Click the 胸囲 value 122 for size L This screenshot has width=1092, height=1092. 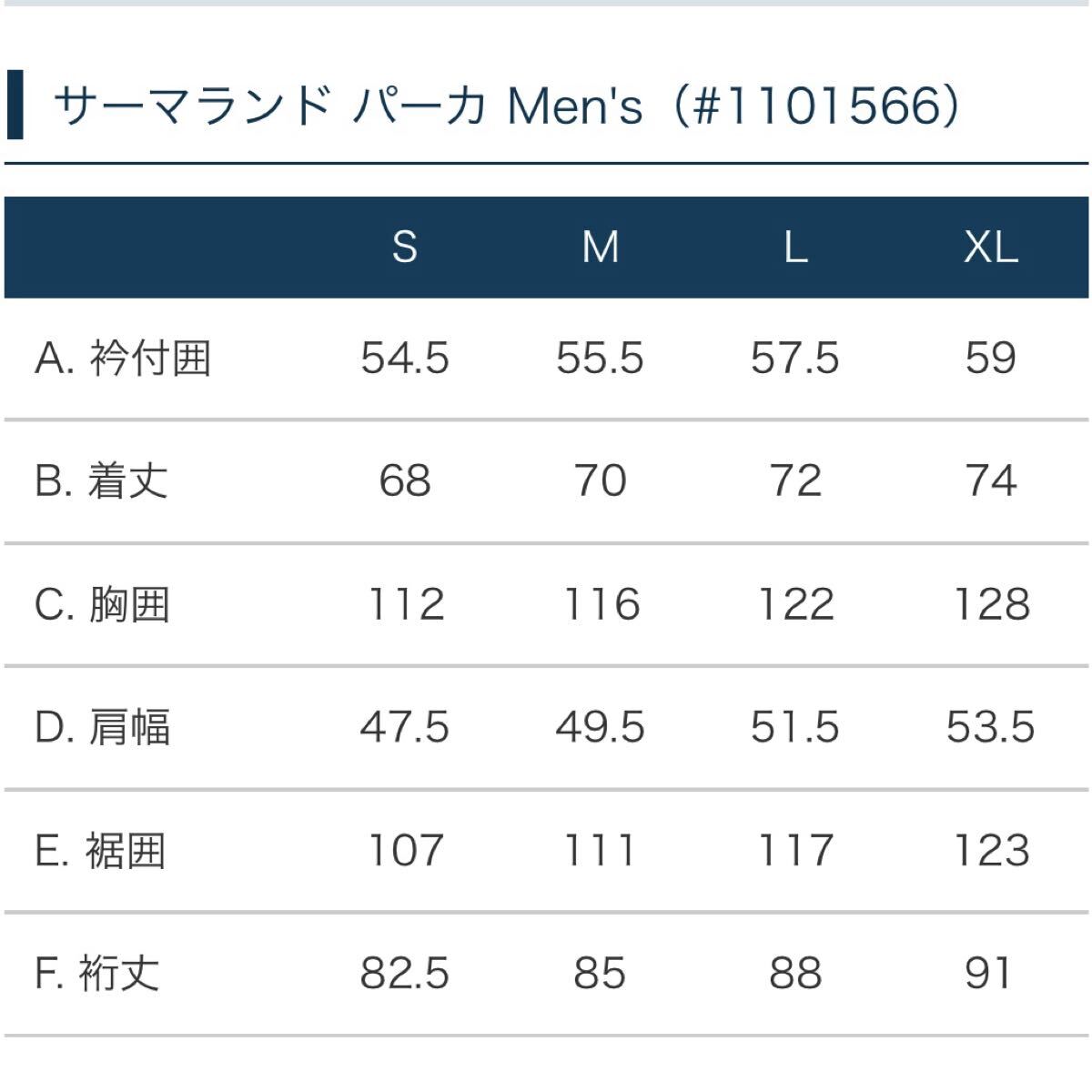pos(795,605)
